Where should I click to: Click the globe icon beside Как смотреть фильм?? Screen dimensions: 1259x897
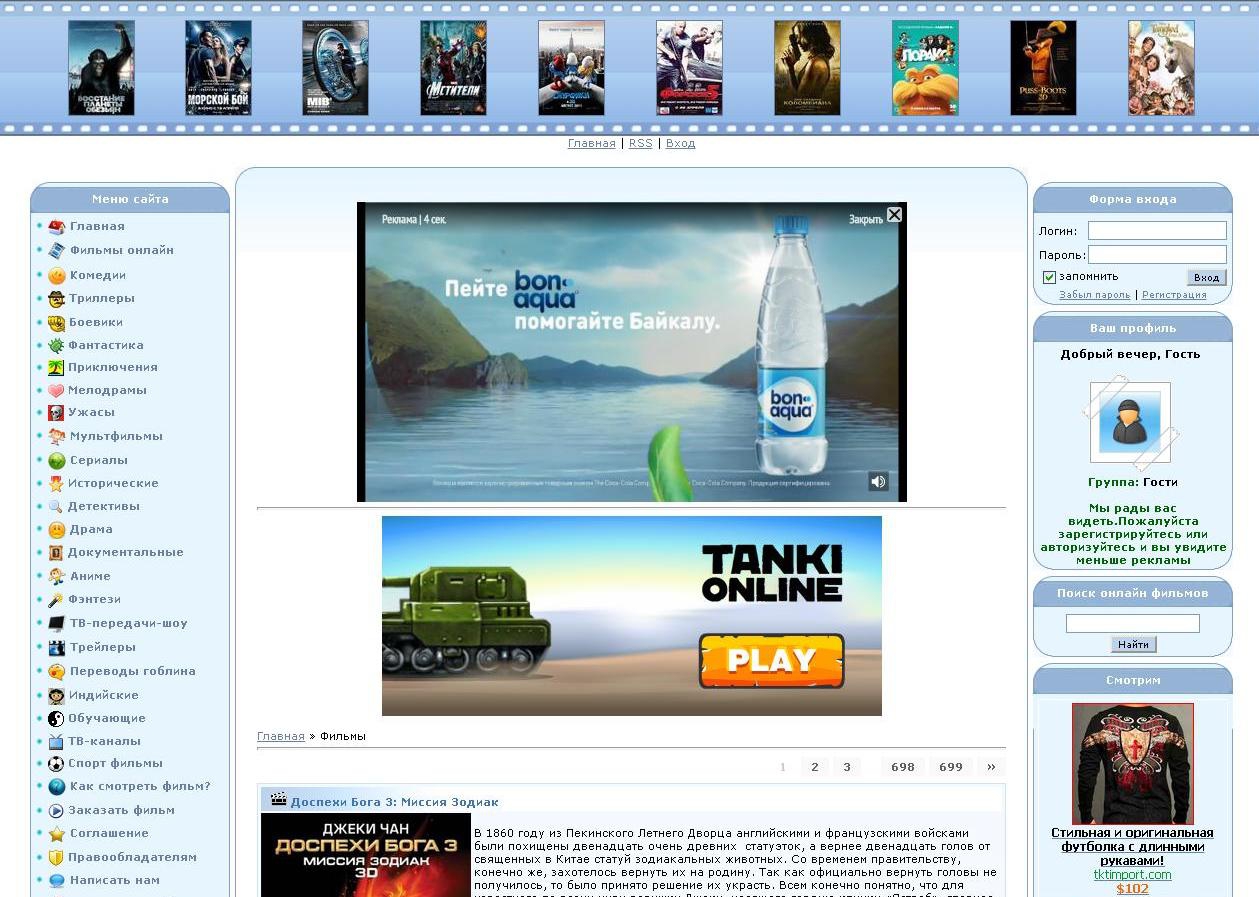[x=56, y=787]
